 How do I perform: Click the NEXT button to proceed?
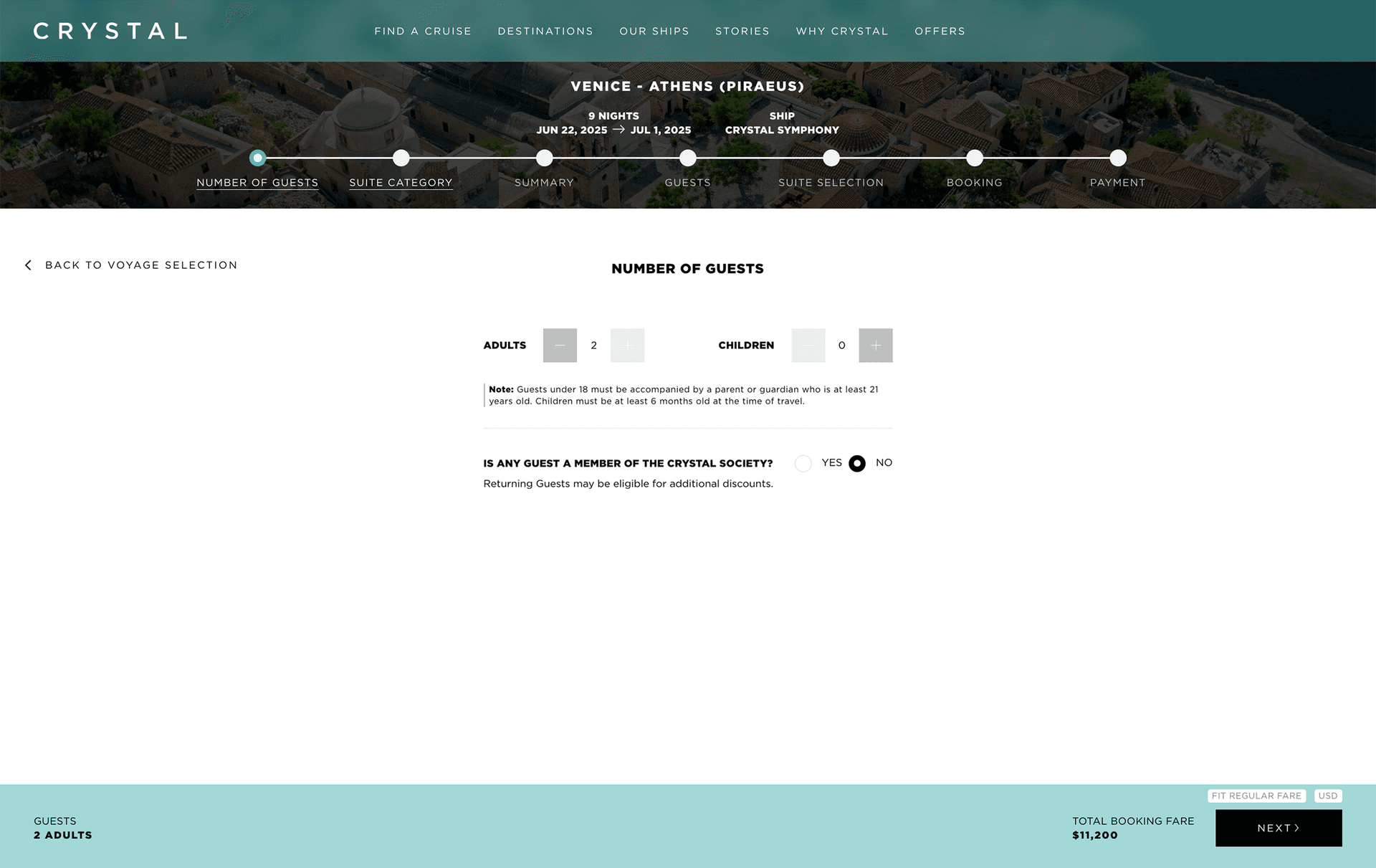[x=1279, y=827]
